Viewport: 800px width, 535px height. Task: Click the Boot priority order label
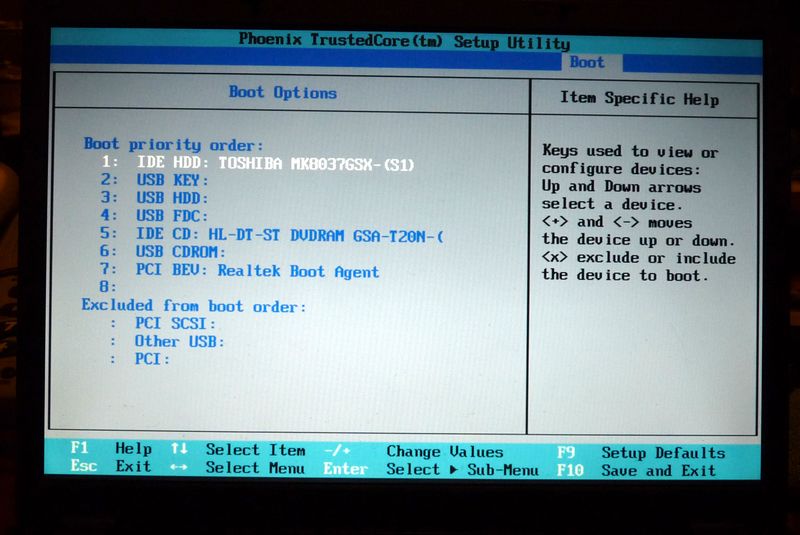click(x=173, y=144)
